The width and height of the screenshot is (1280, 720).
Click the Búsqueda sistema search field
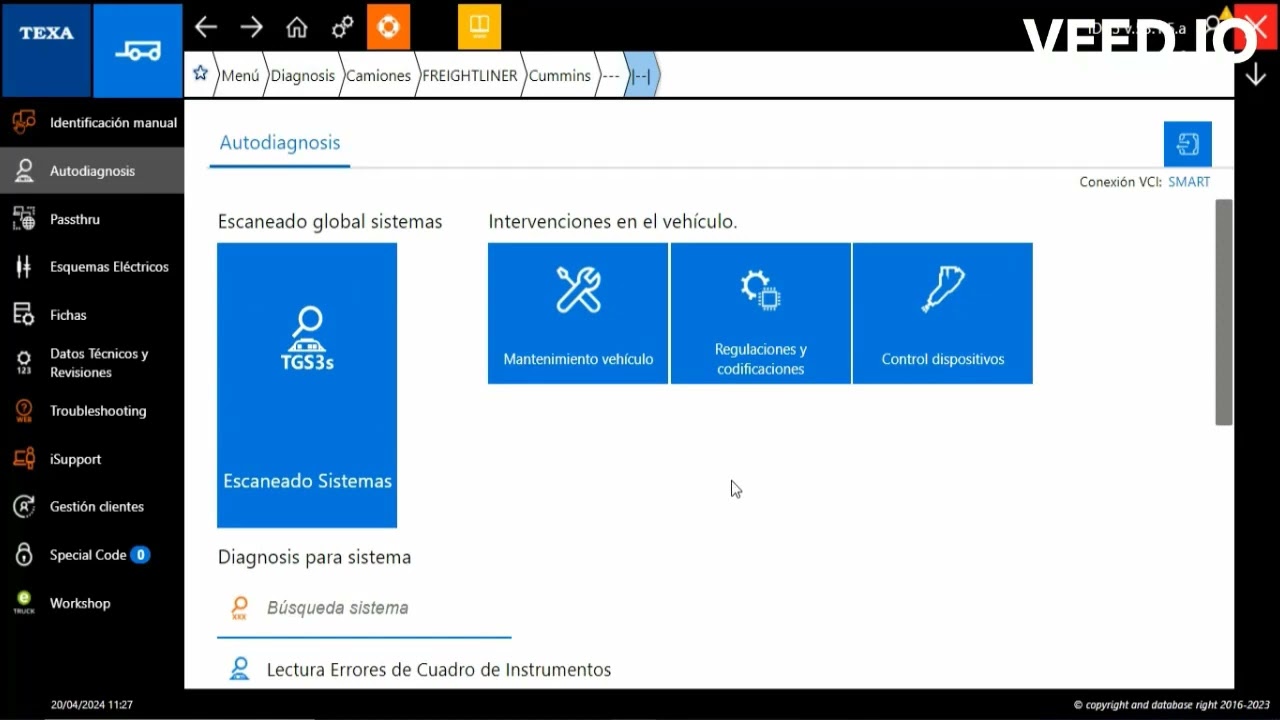[x=364, y=608]
